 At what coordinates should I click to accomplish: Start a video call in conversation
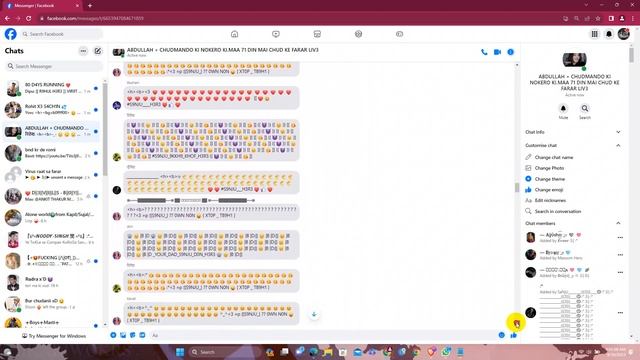(x=497, y=52)
